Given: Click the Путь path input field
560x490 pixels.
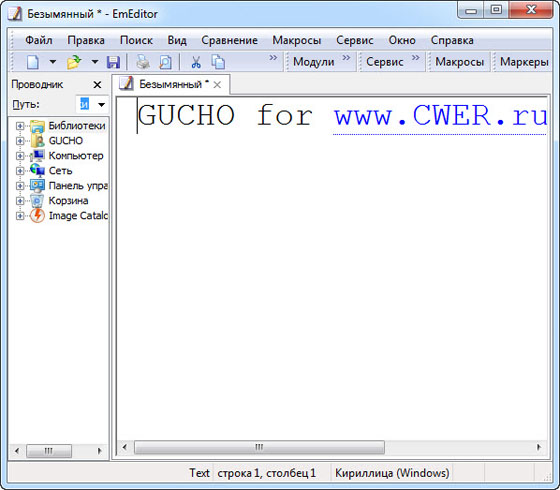Looking at the screenshot, I should point(85,105).
